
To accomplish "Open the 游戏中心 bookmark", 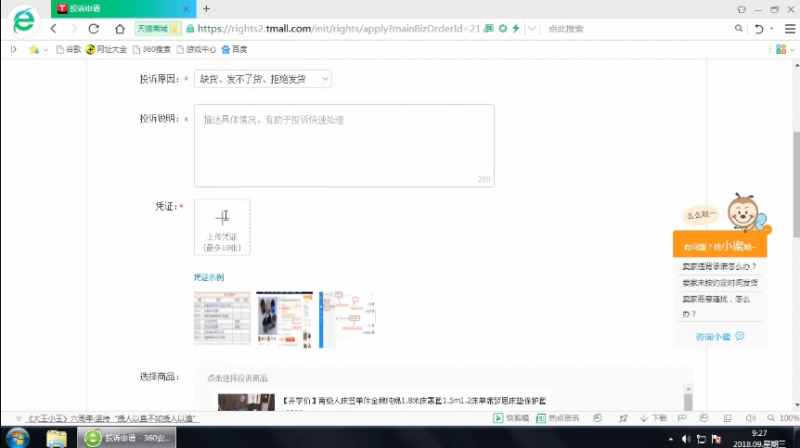I will tap(196, 49).
